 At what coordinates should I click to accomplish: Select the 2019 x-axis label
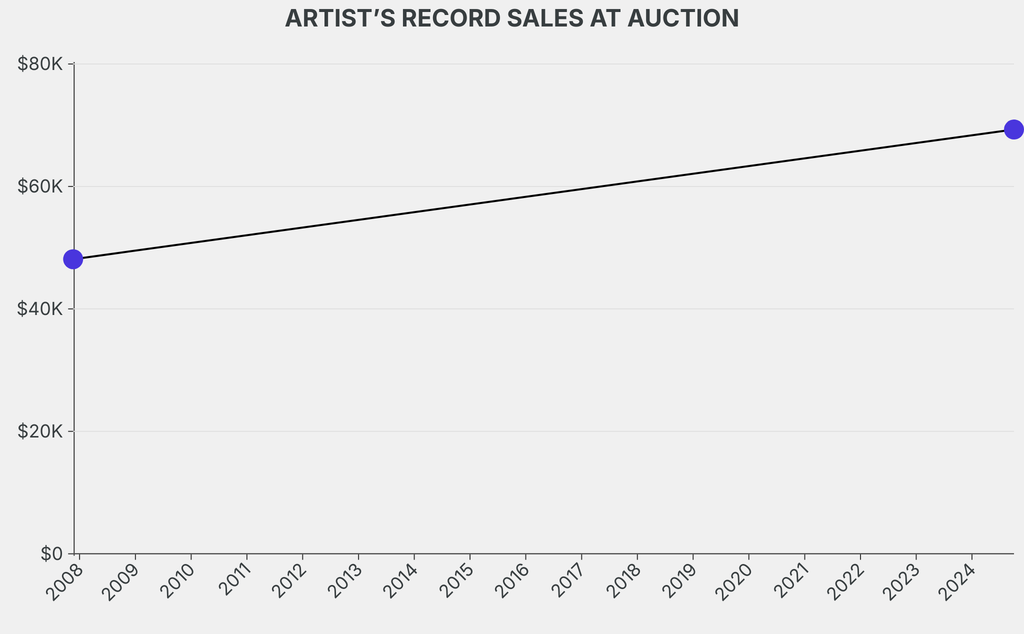(x=678, y=582)
